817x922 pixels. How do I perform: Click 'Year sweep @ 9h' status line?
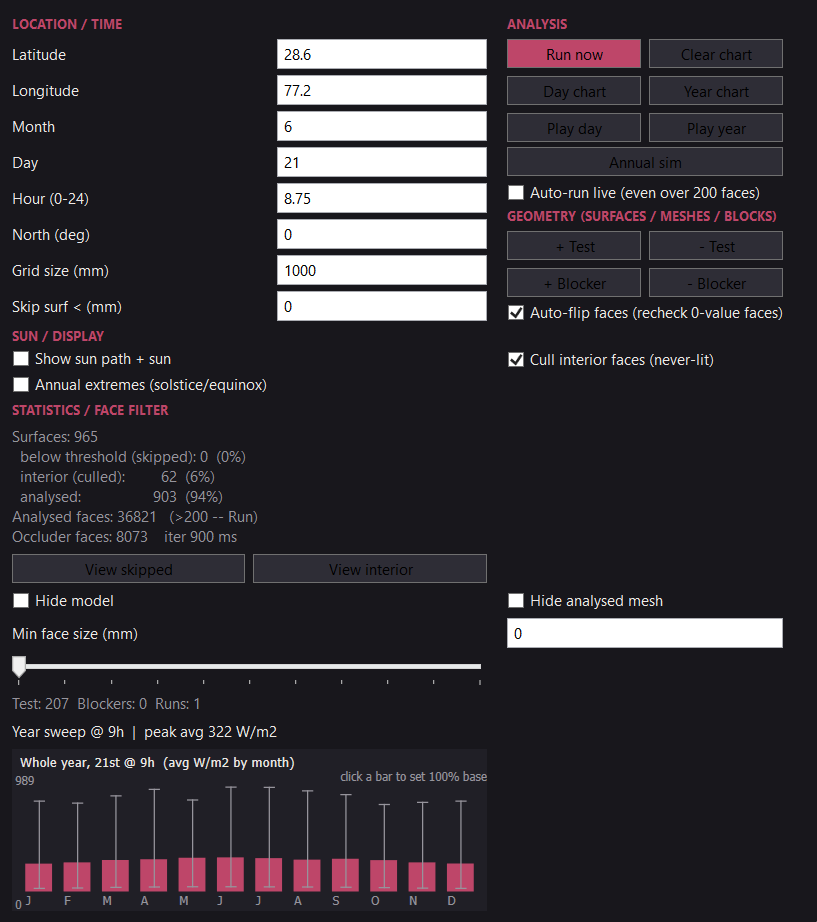pos(144,731)
